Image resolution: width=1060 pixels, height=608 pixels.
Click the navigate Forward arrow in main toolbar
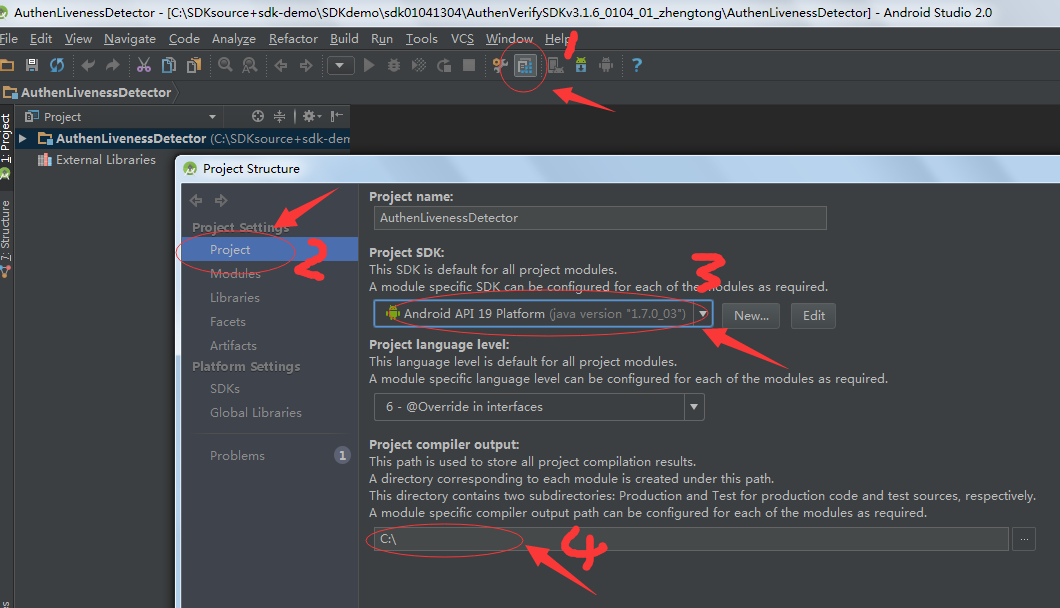[306, 66]
